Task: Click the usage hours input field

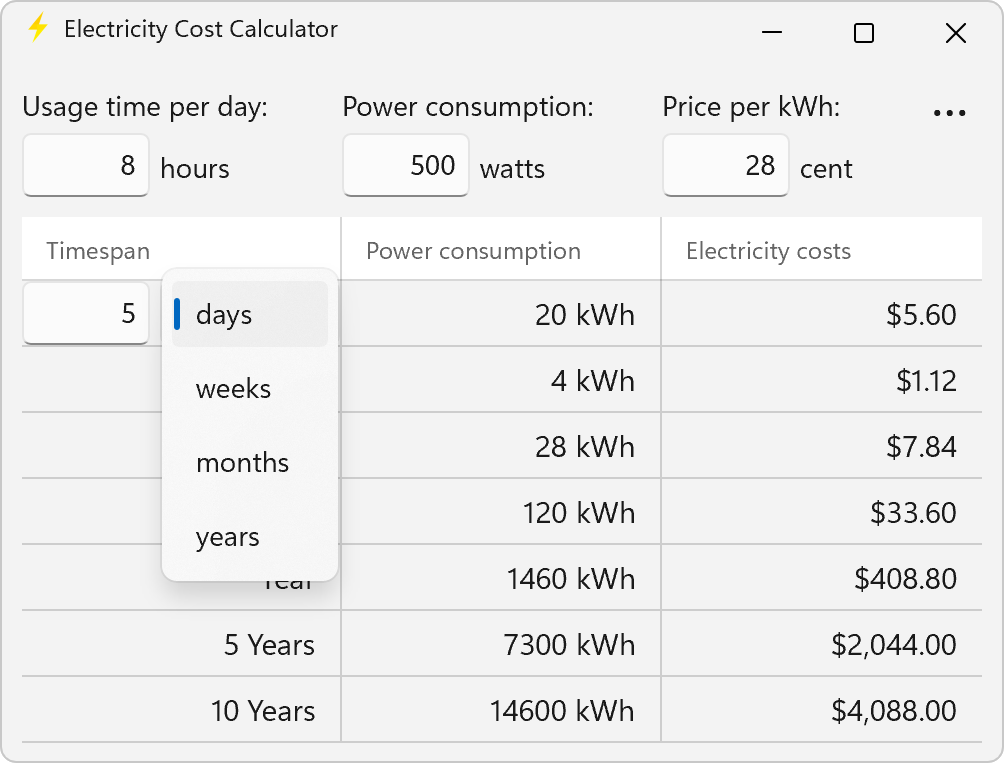Action: pos(86,165)
